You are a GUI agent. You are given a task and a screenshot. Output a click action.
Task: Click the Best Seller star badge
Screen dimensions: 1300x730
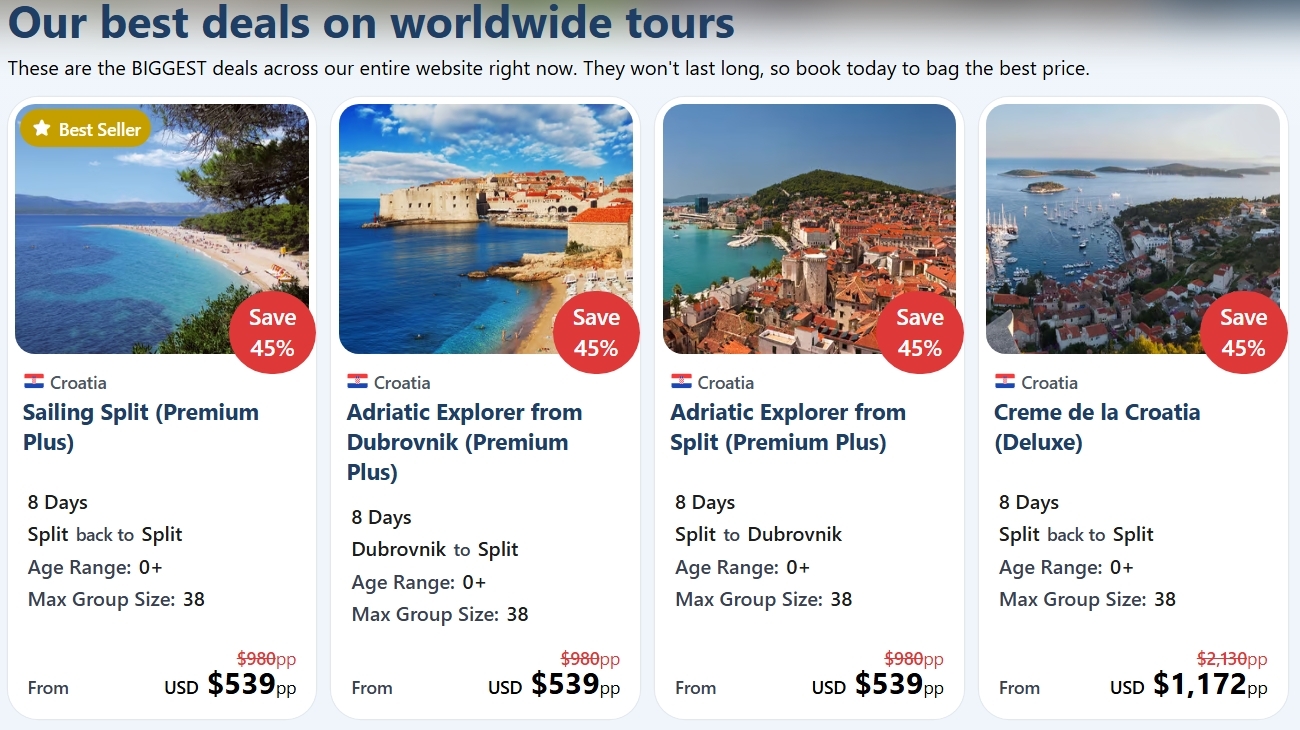tap(86, 129)
